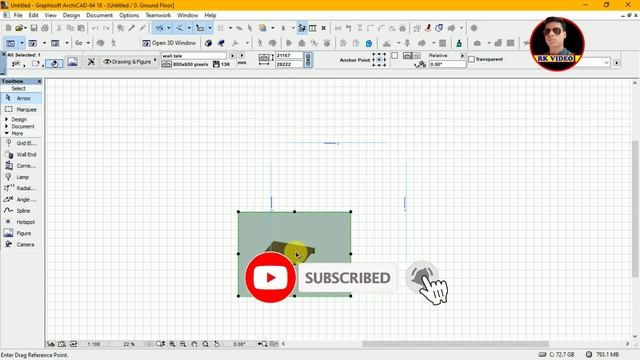Click the Redo icon
This screenshot has height=360, width=640.
[106, 28]
